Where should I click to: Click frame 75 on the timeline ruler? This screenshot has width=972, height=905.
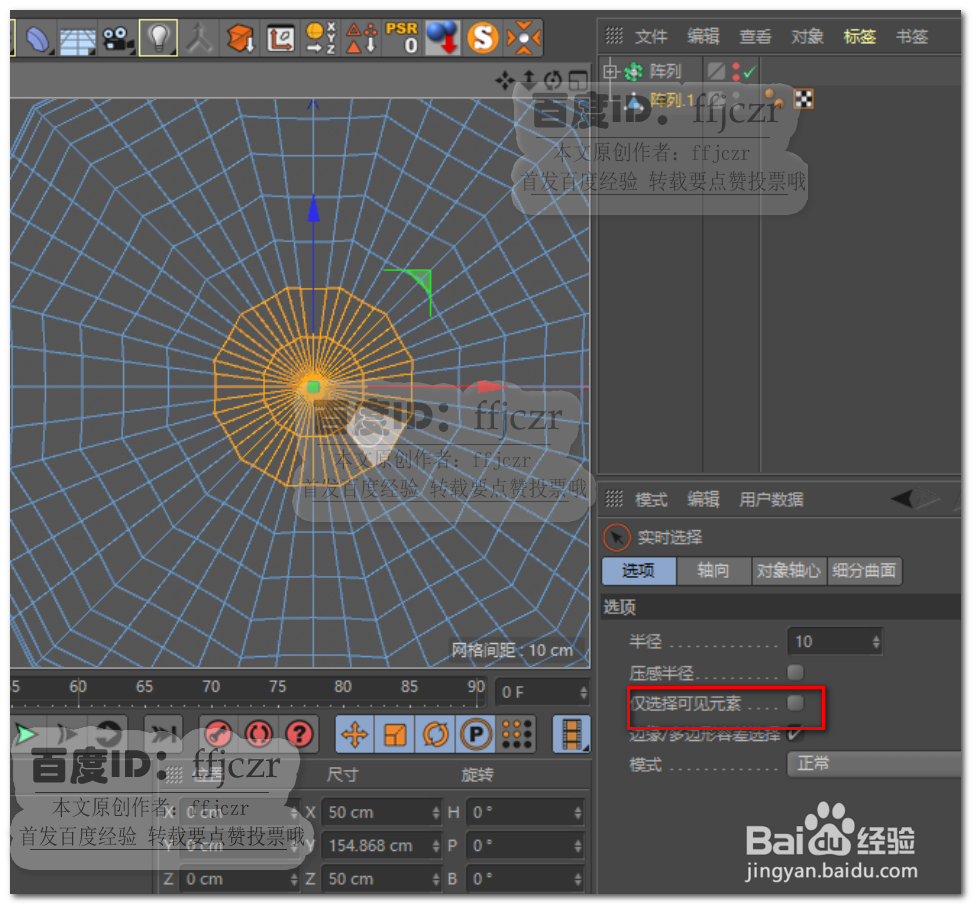(x=278, y=687)
